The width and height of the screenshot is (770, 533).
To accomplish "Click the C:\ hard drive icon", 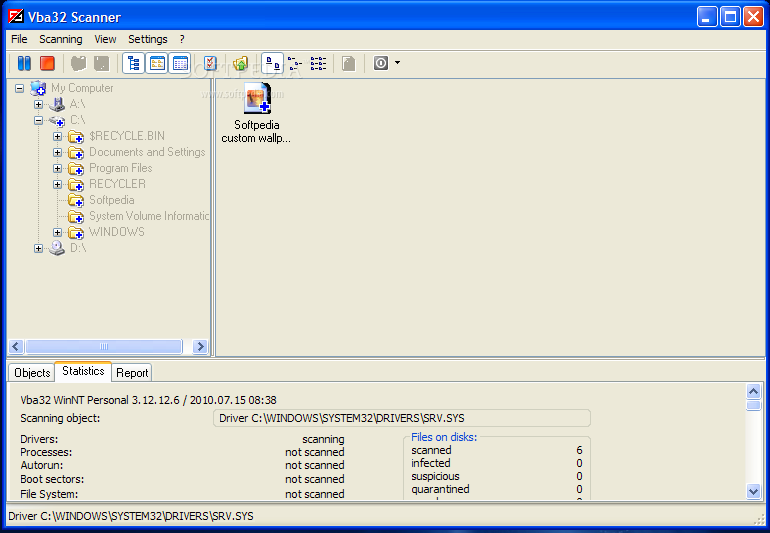I will [57, 120].
